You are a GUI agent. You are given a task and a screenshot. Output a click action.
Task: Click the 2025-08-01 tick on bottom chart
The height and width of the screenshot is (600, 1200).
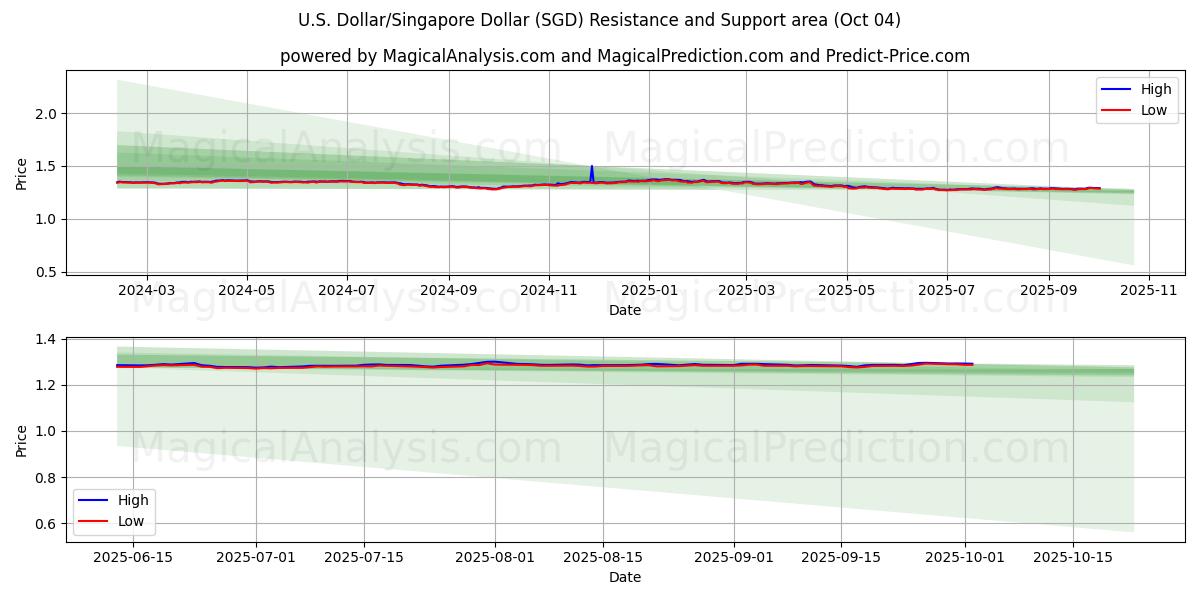point(496,558)
